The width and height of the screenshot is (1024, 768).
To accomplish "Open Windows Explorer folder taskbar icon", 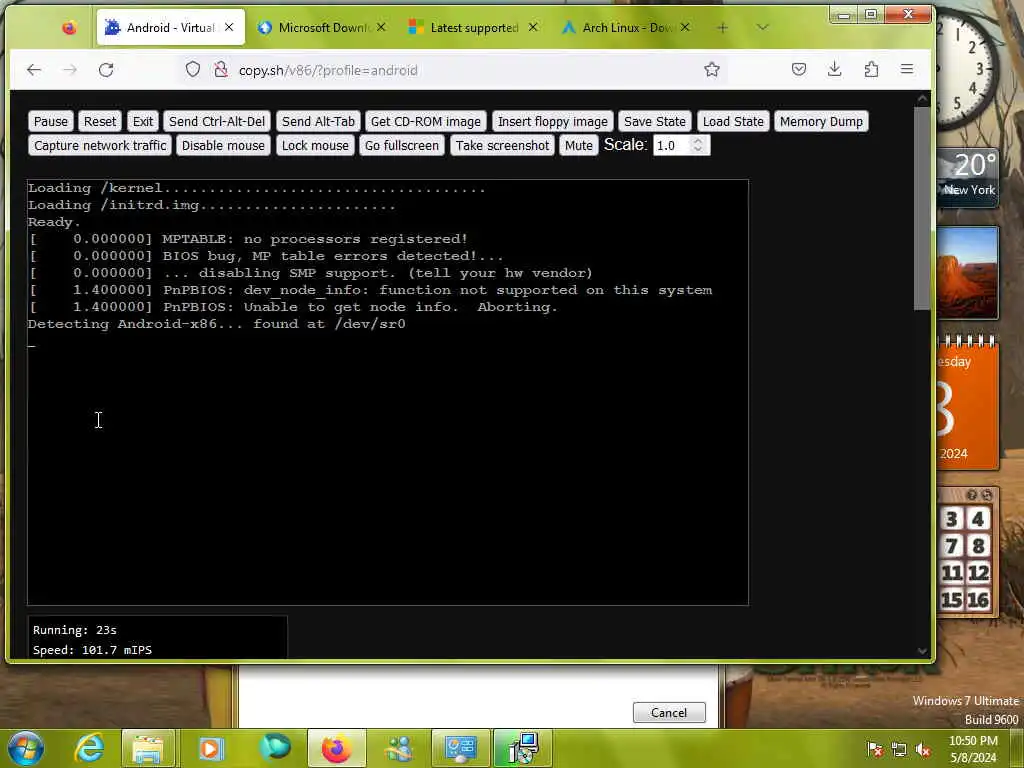I will 148,748.
